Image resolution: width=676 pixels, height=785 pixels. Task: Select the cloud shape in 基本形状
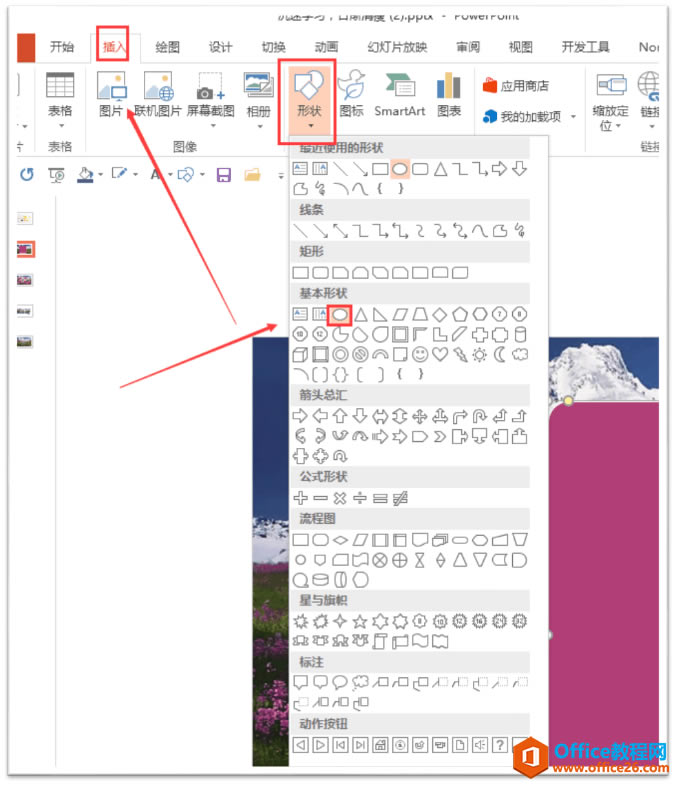point(520,354)
